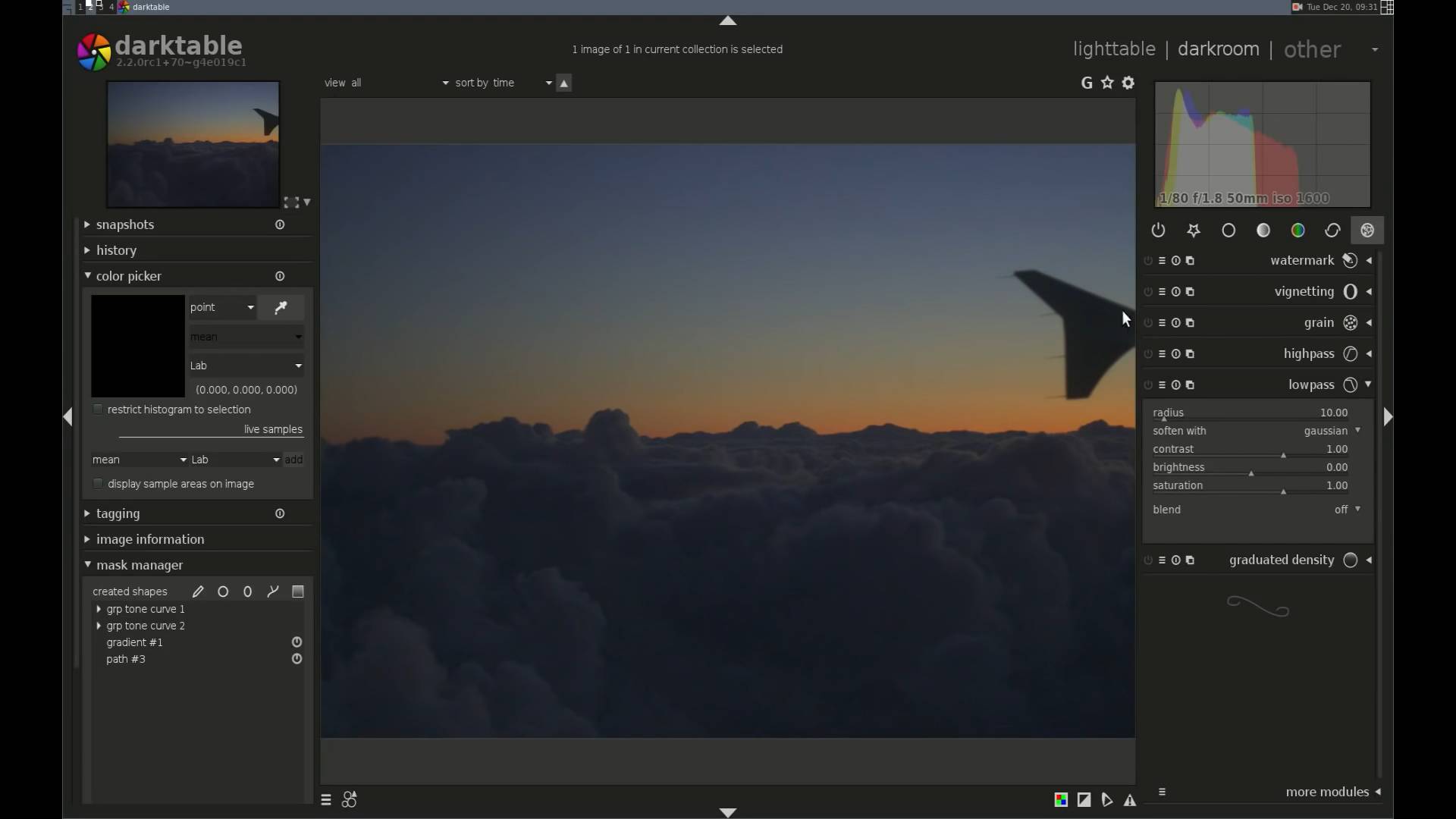Enable display sample areas on image

coord(98,484)
